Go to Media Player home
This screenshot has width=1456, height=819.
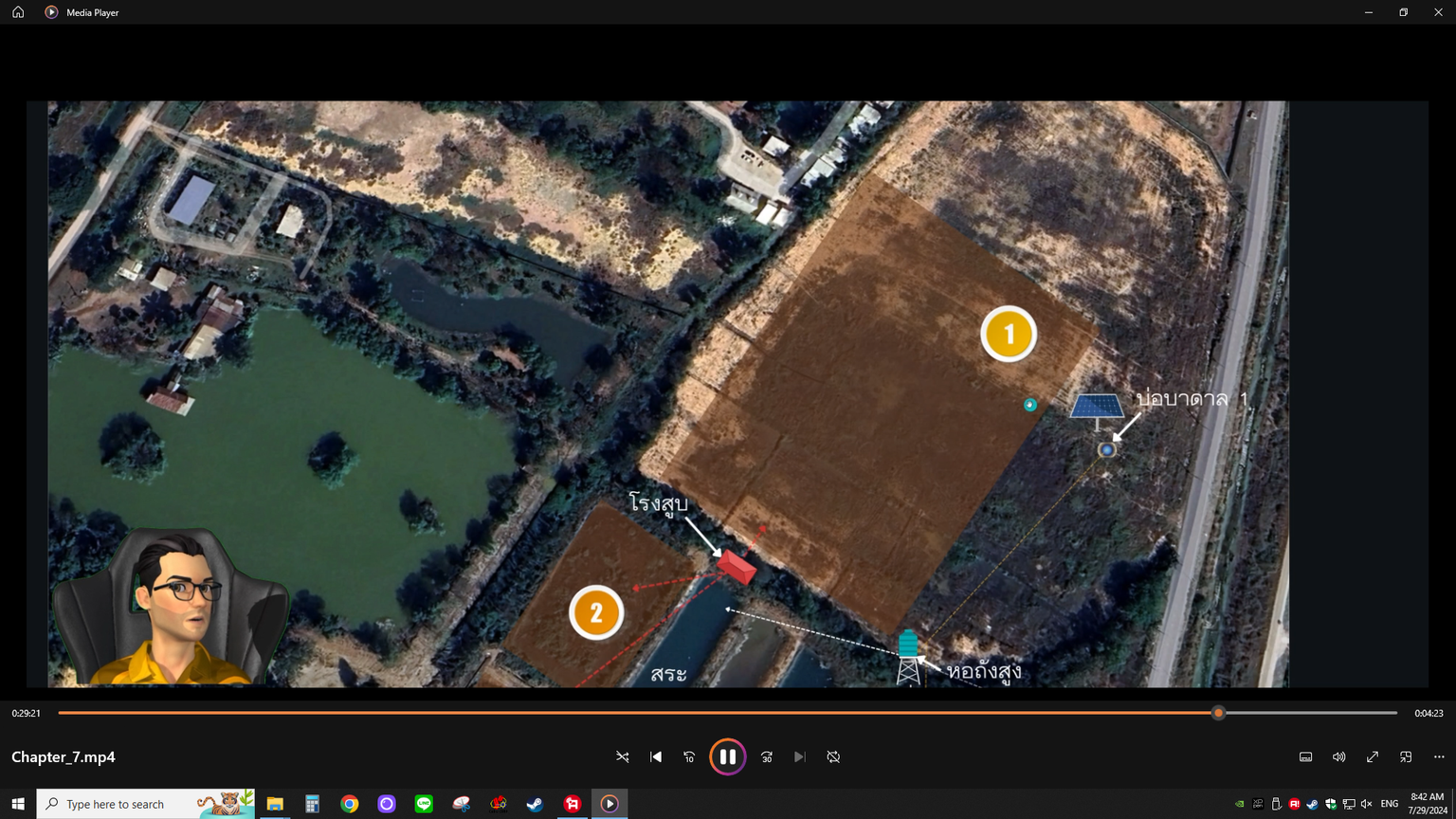click(18, 12)
